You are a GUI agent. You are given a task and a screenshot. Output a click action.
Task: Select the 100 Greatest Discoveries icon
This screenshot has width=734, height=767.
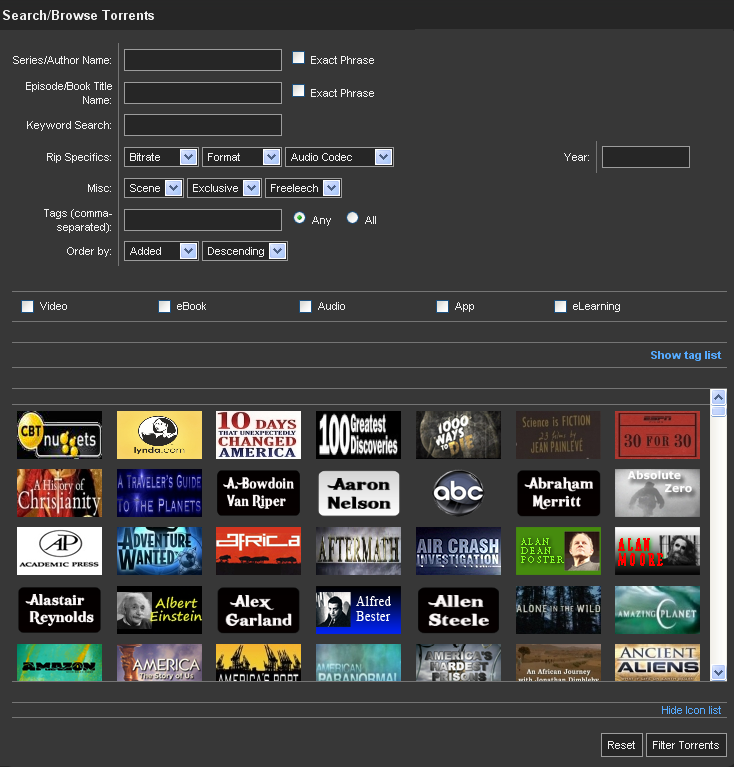(x=358, y=435)
